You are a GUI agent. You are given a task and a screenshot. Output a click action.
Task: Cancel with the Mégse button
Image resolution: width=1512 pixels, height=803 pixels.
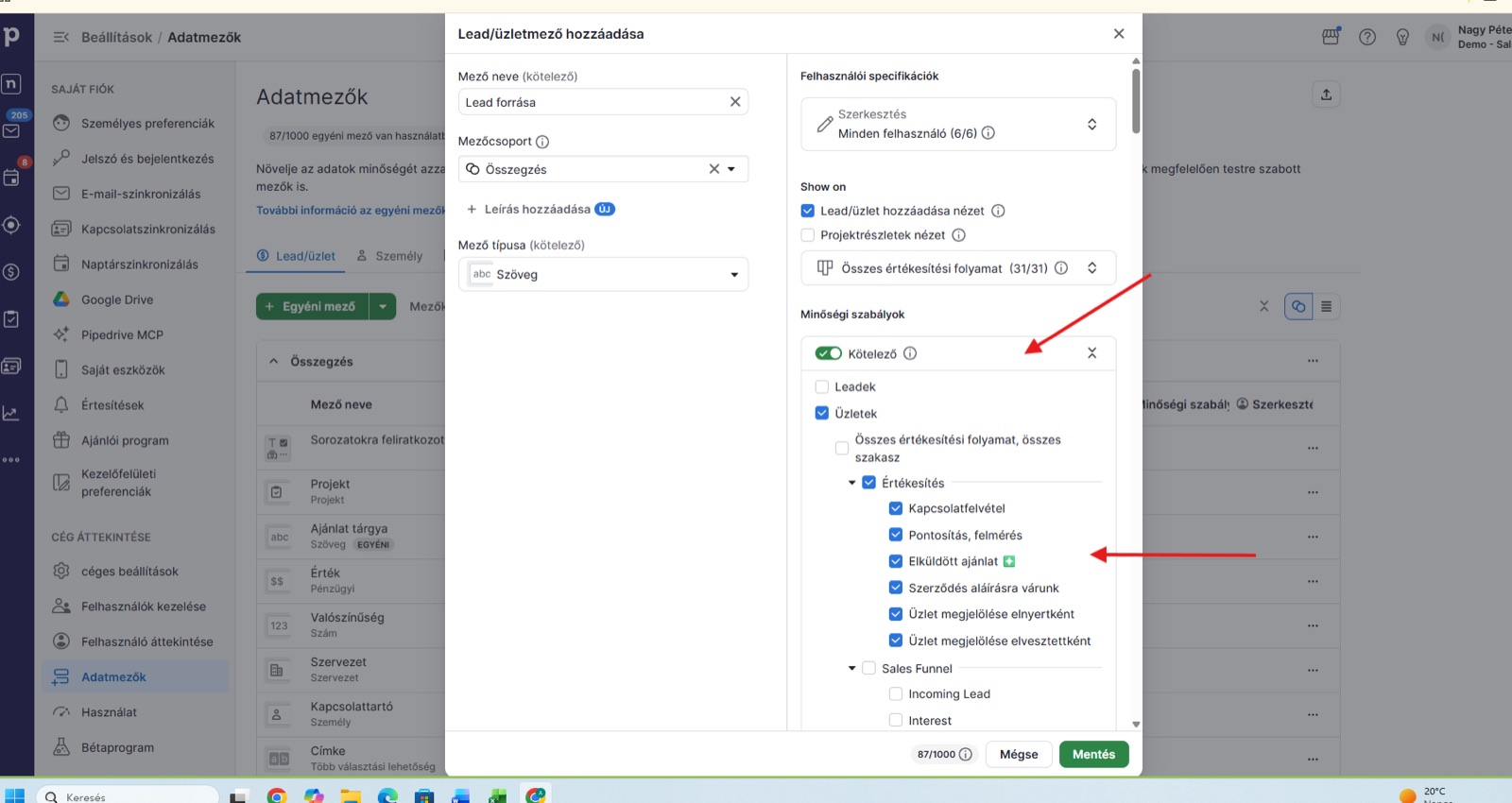tap(1019, 754)
